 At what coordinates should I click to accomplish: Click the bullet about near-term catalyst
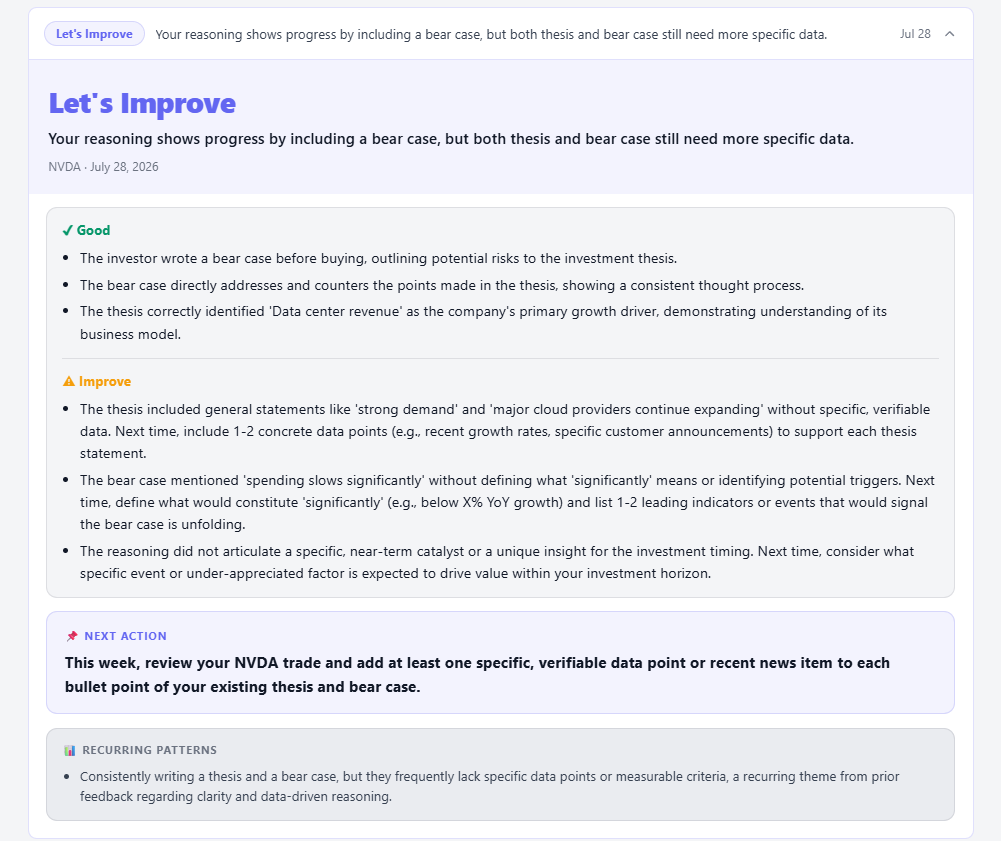click(497, 562)
